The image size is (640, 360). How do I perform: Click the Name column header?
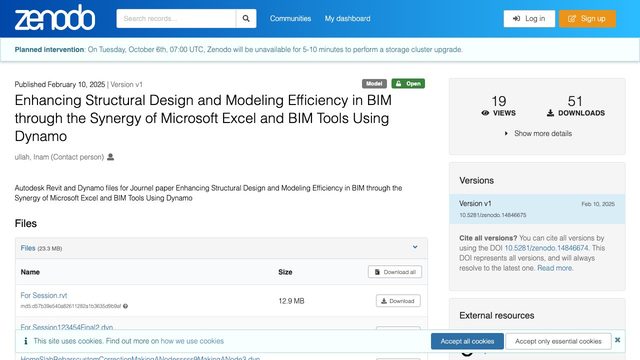pyautogui.click(x=30, y=272)
